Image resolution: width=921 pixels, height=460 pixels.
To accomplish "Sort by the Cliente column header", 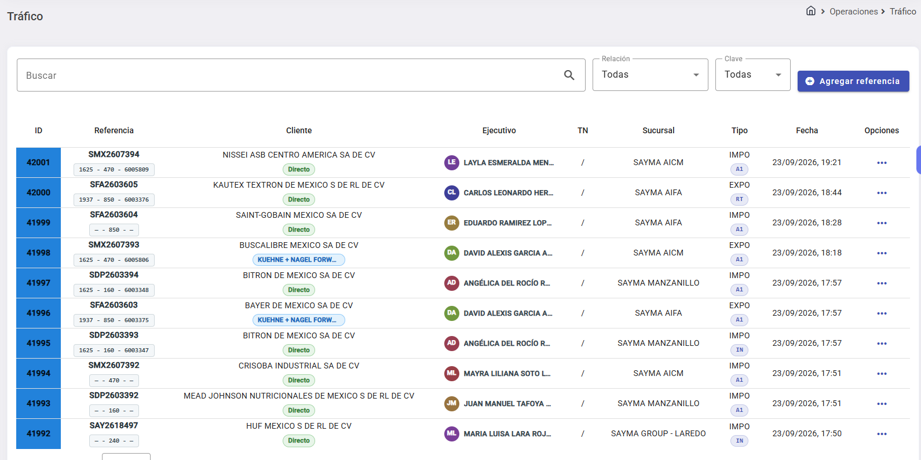I will pos(299,130).
